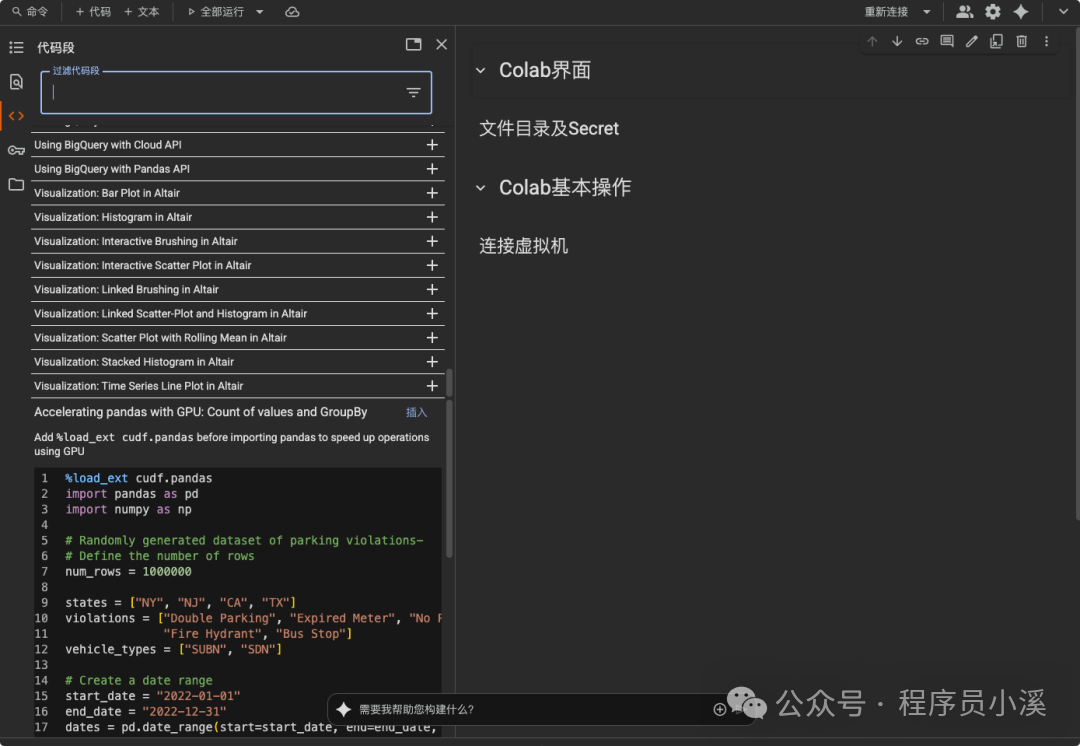Add the Visualization: Histogram in Altair snippet
This screenshot has width=1080, height=746.
432,217
